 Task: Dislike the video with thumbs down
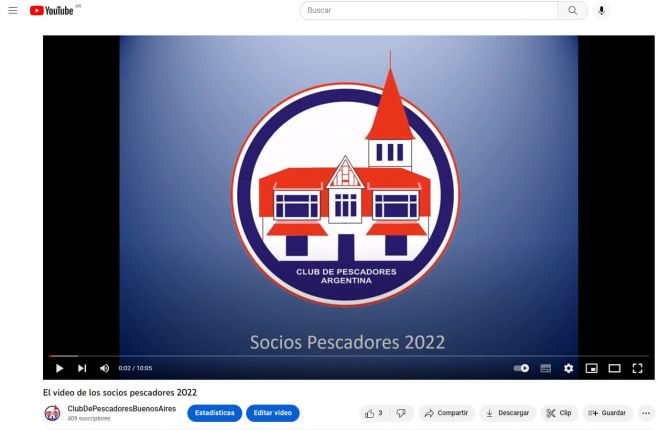click(401, 413)
